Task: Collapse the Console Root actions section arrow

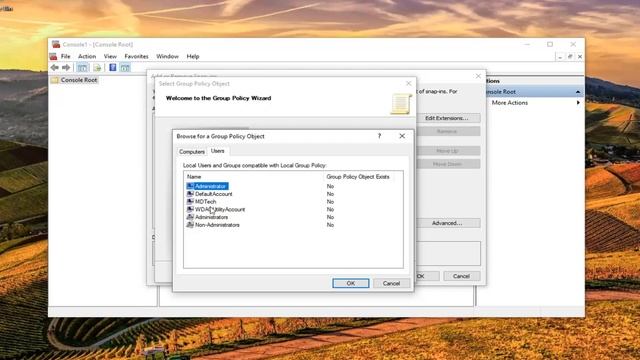Action: tap(578, 92)
